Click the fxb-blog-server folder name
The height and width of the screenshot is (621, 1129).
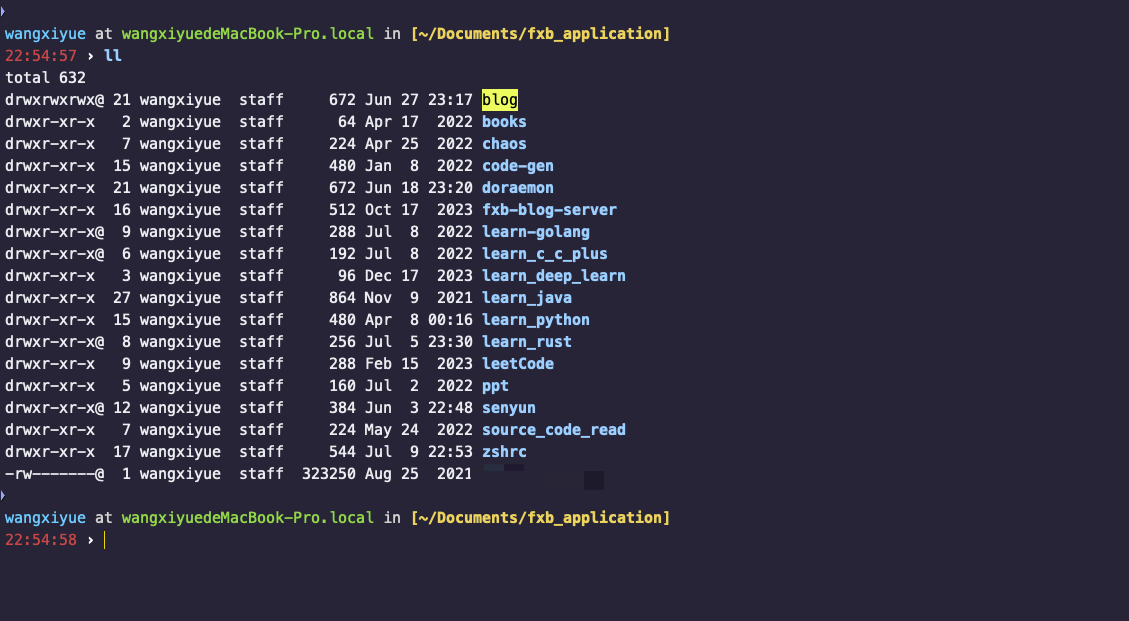click(549, 210)
